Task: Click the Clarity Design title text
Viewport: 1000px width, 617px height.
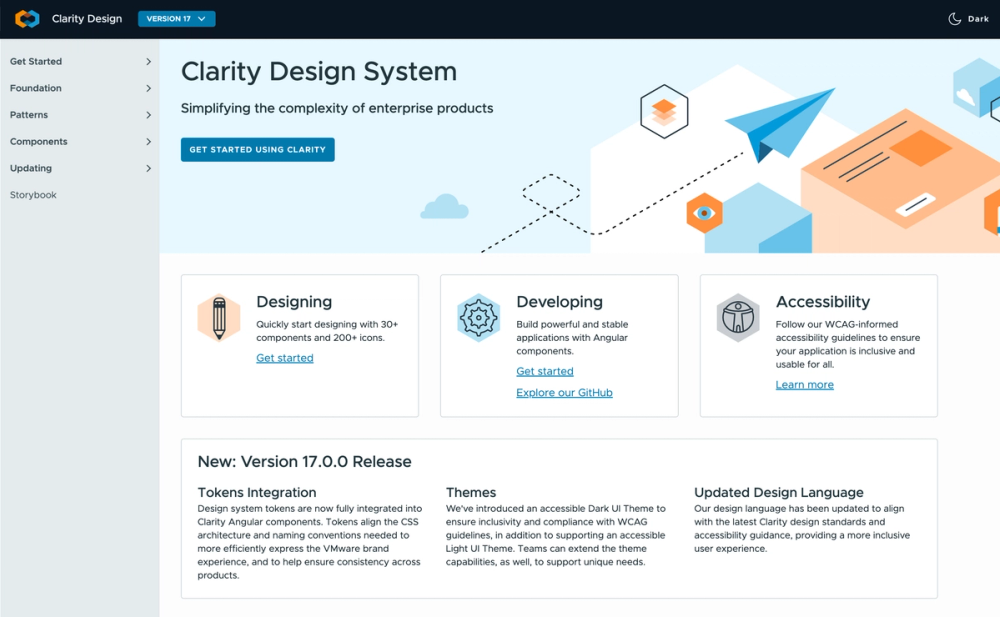Action: tap(87, 19)
